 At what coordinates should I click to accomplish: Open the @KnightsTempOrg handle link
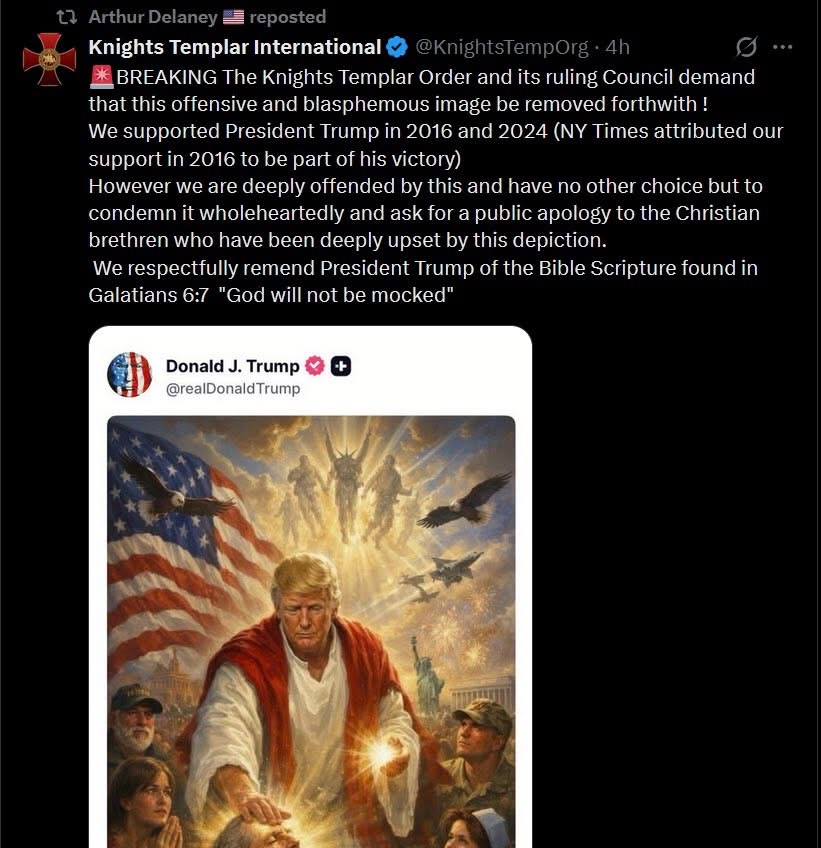pyautogui.click(x=503, y=47)
